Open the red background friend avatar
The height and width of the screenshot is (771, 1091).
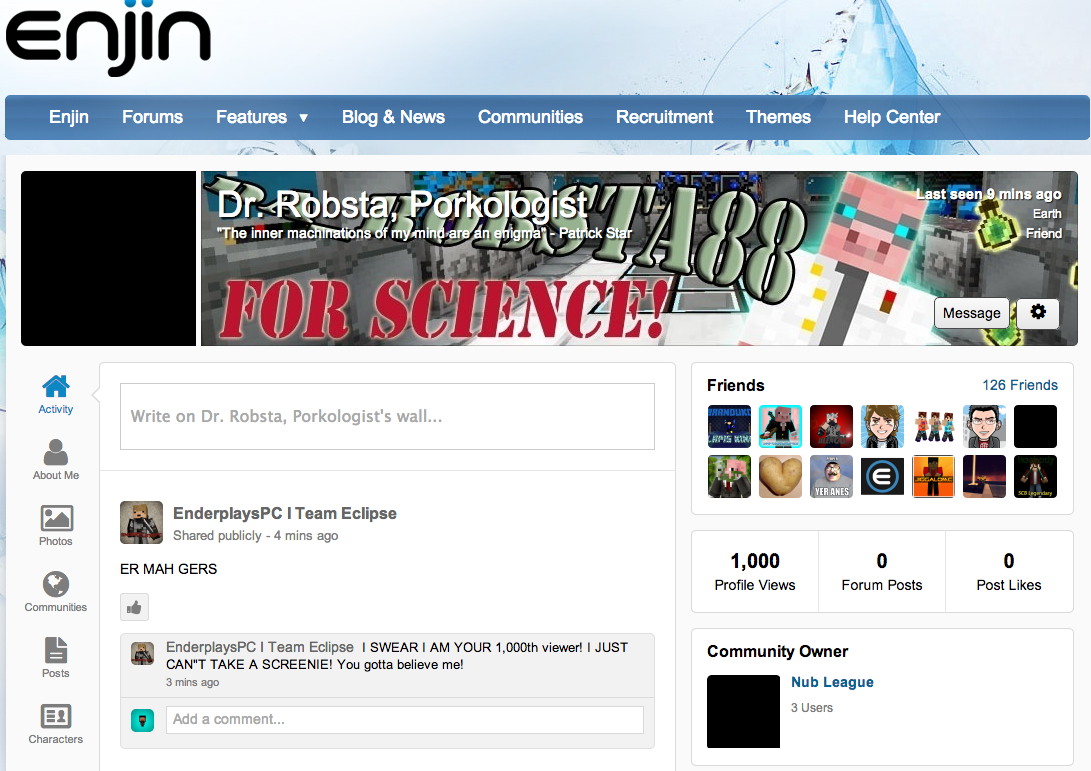coord(831,426)
